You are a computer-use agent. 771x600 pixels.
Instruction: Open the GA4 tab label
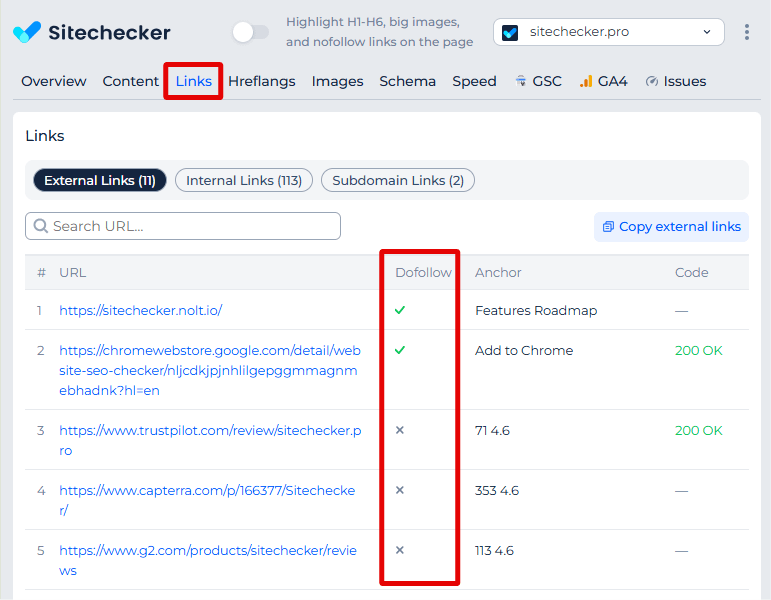(612, 81)
